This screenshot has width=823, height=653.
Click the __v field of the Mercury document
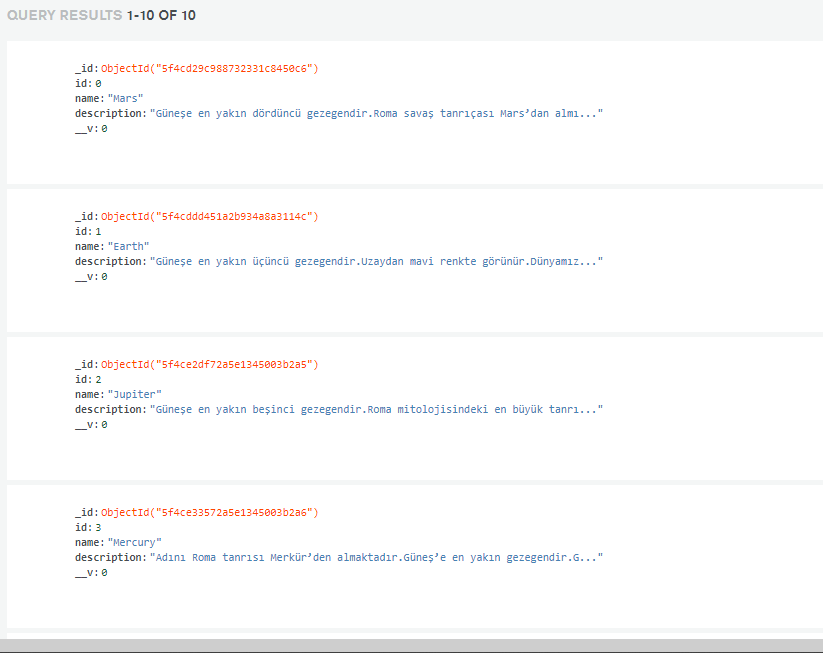point(91,573)
